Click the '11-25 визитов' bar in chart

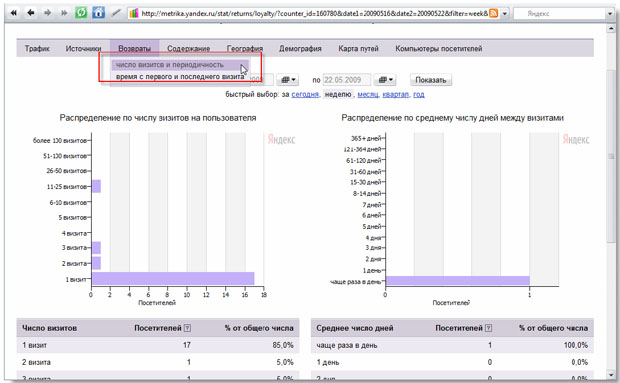pos(96,186)
